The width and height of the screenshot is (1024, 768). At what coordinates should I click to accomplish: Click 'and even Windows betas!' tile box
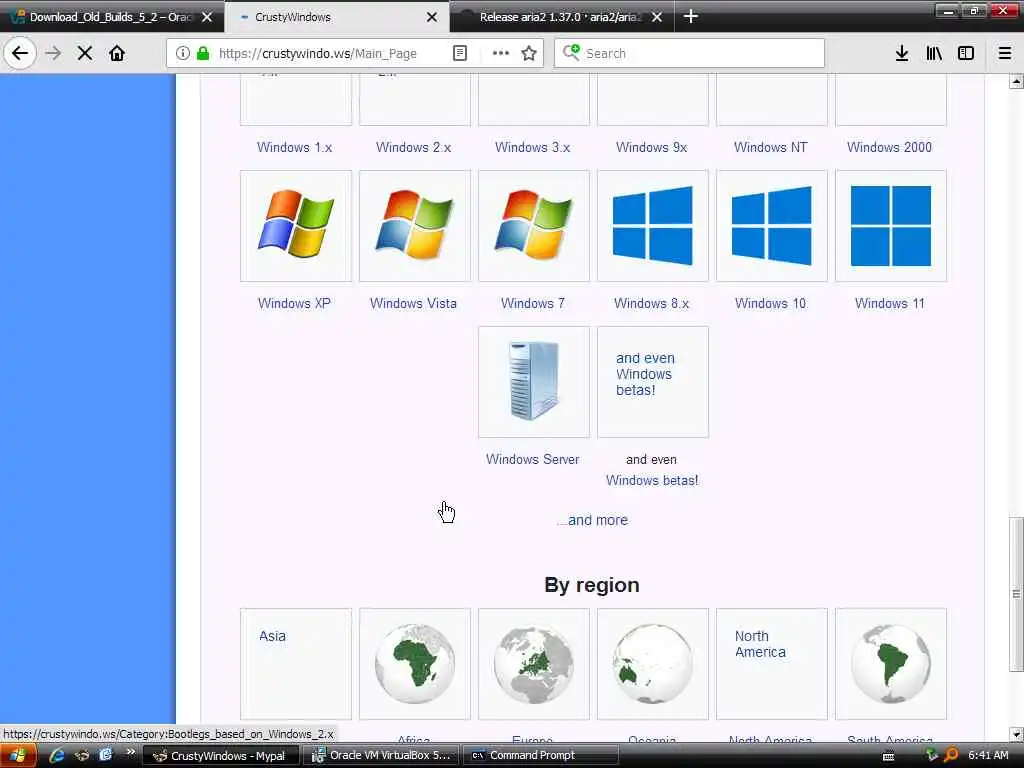[x=652, y=382]
